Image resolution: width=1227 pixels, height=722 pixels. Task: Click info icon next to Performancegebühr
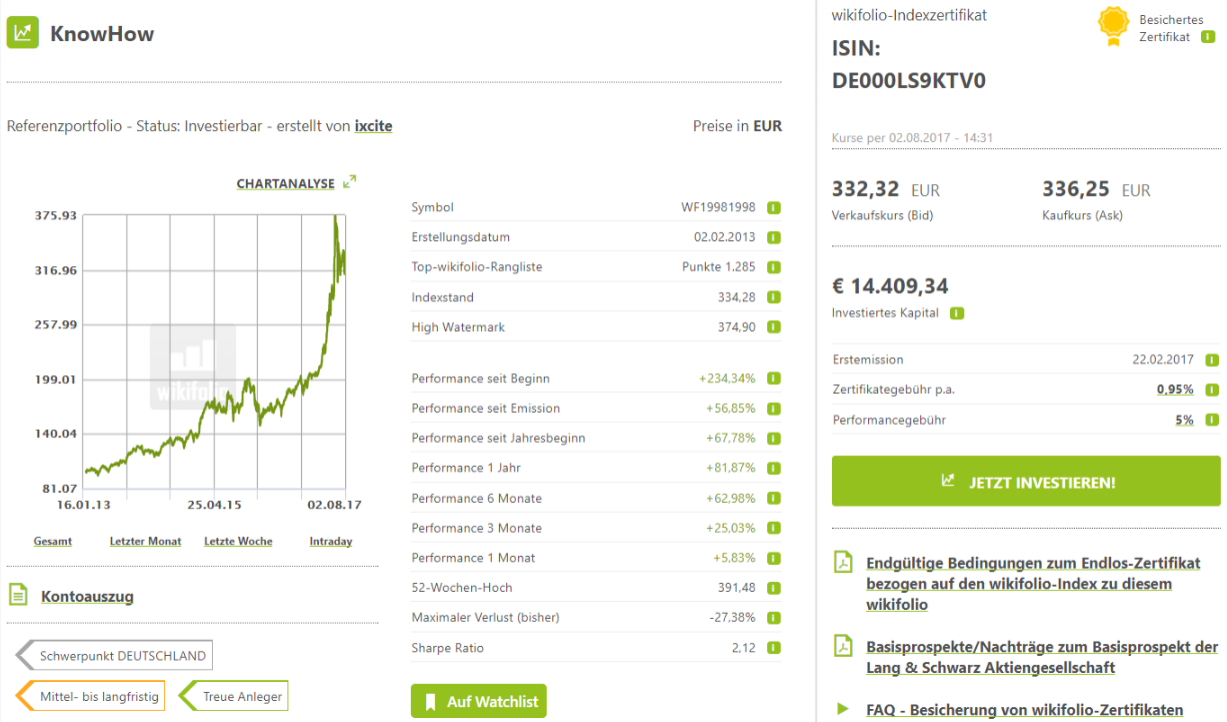pos(1212,420)
